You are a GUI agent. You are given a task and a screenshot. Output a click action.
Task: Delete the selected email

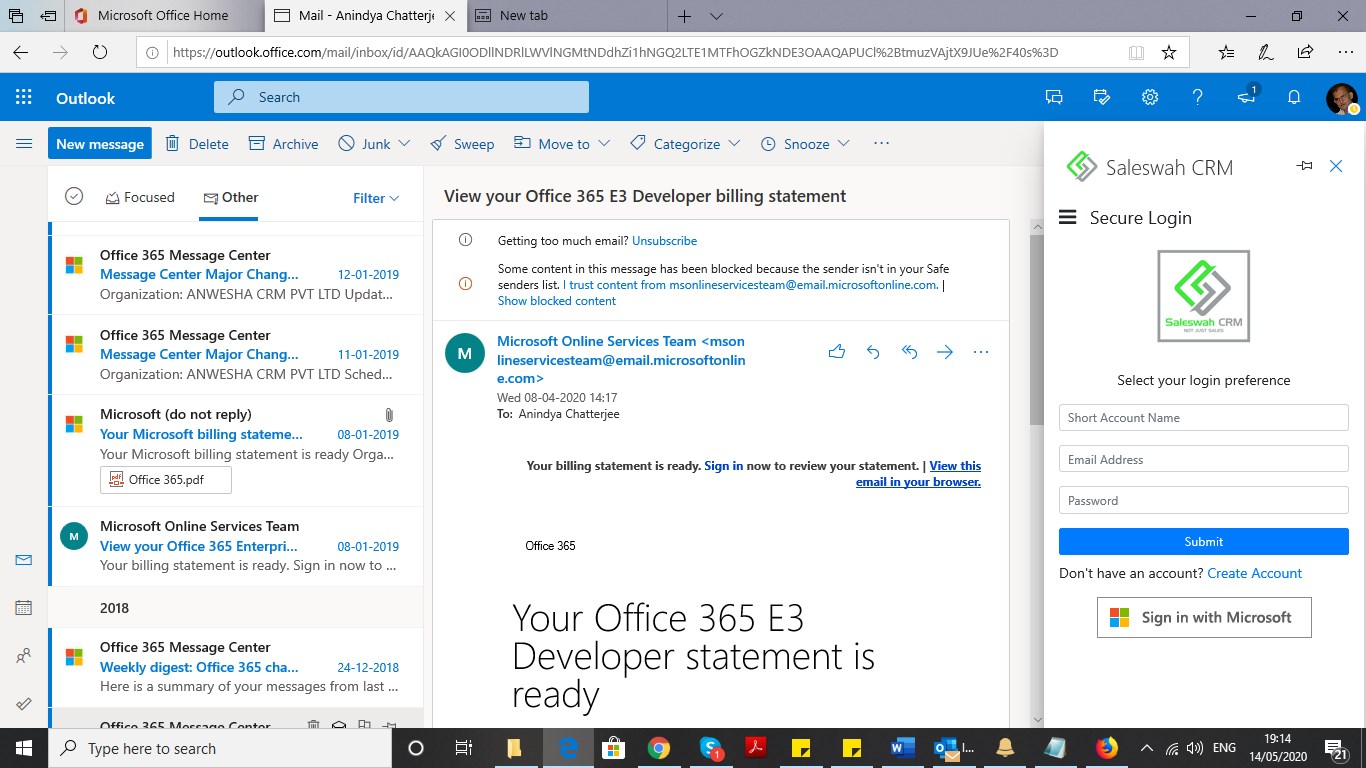[x=197, y=143]
